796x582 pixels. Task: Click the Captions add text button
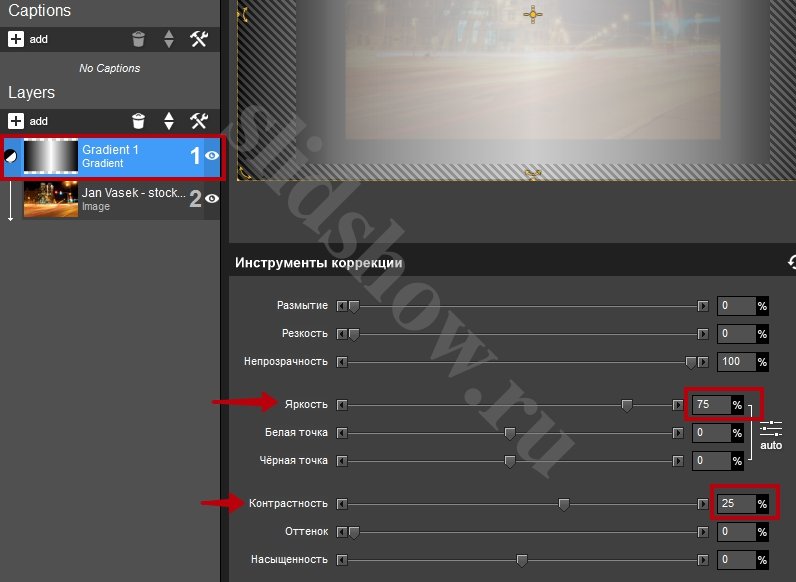point(39,39)
